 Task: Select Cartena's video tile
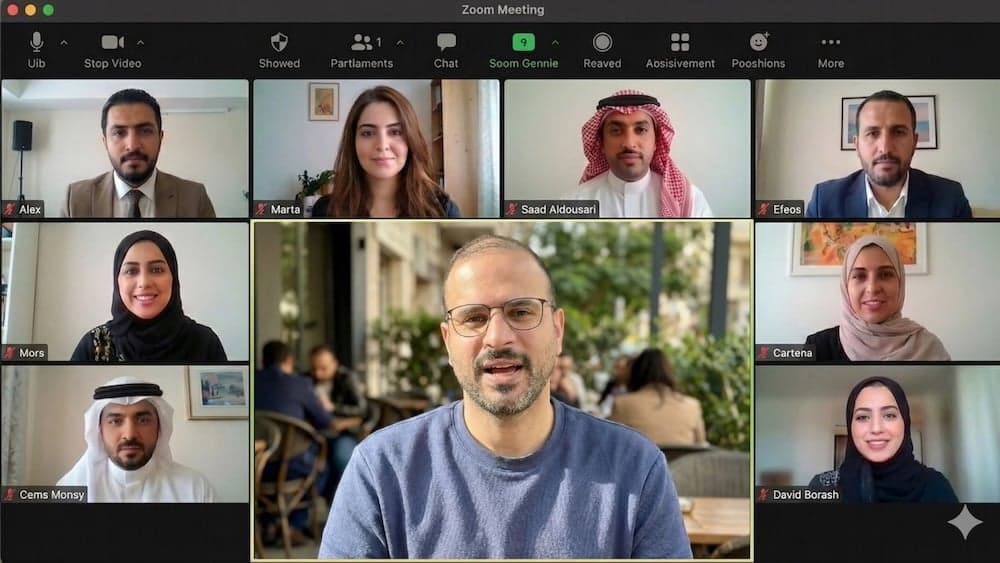tap(878, 291)
